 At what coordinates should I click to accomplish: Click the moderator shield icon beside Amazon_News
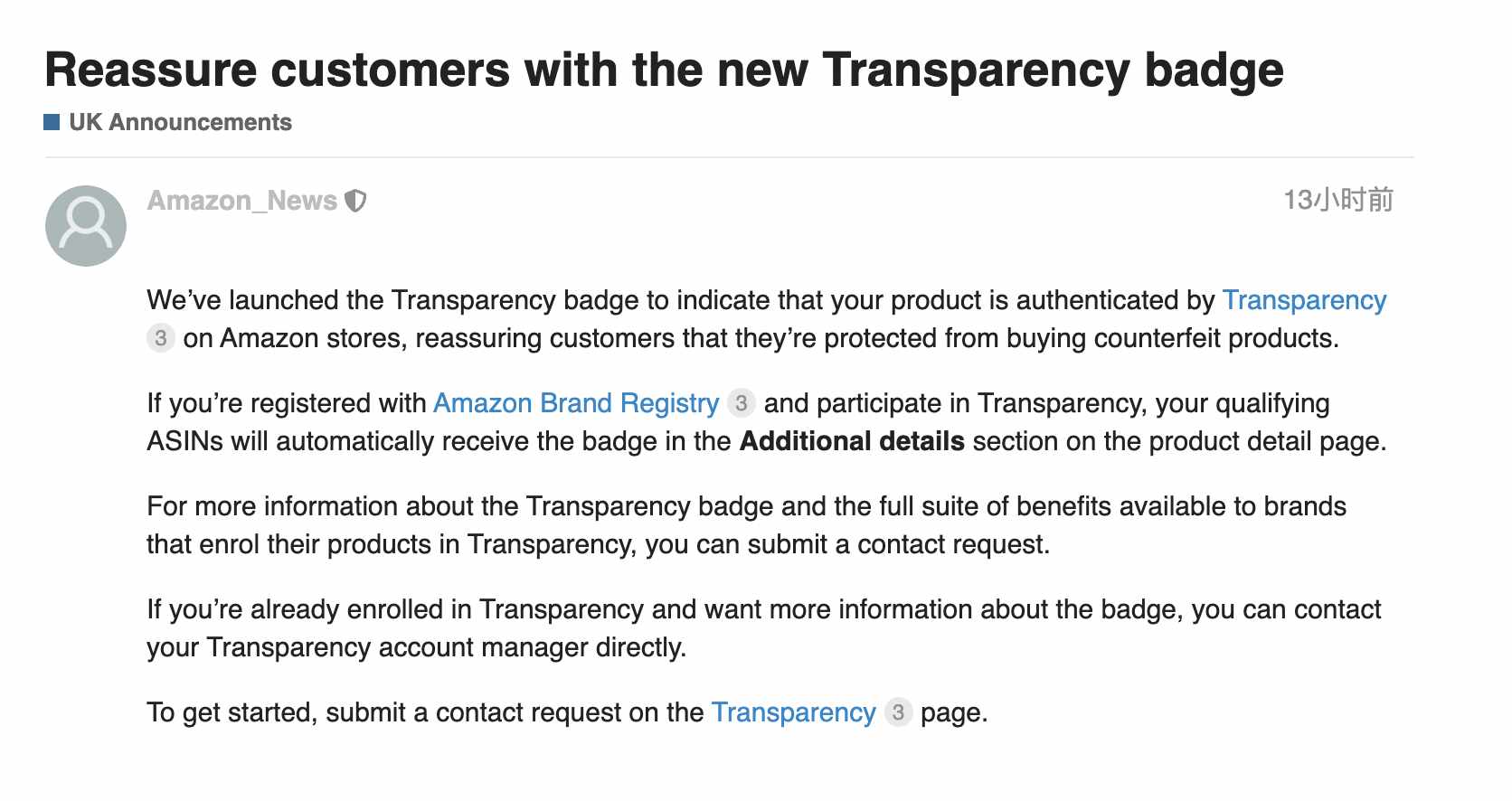356,201
